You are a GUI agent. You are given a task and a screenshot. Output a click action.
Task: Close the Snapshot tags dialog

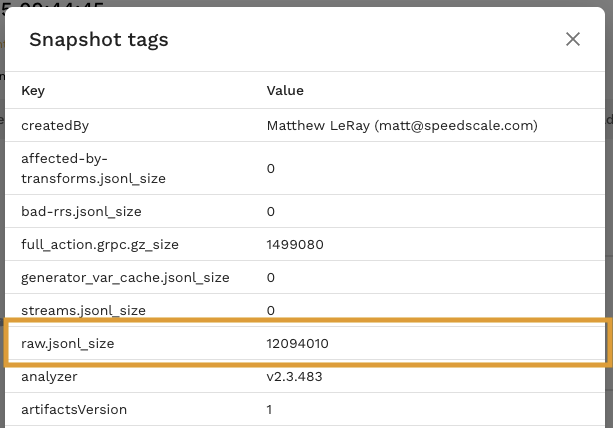(x=573, y=39)
